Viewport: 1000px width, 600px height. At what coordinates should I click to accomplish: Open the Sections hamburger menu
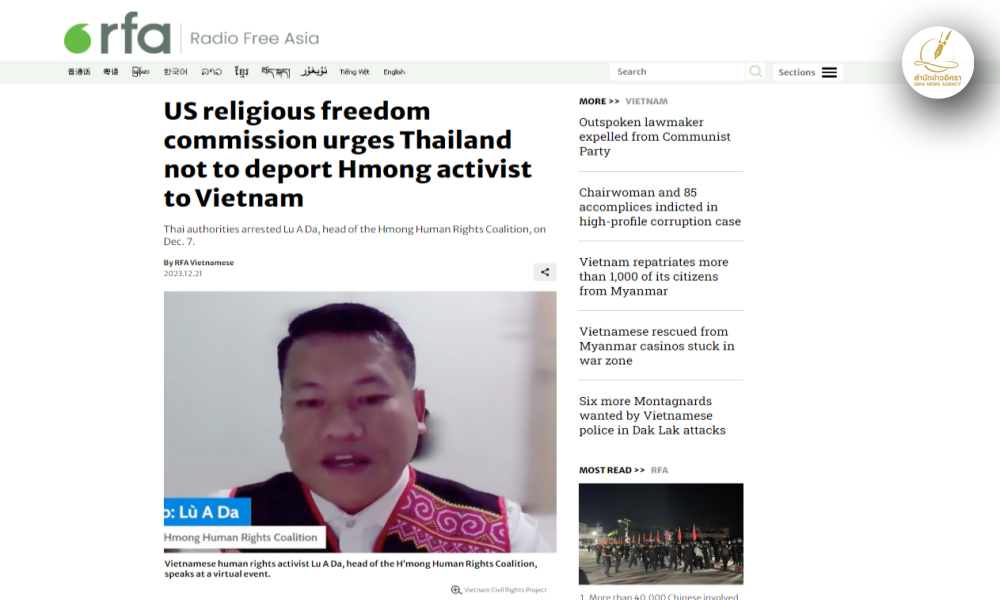(x=807, y=72)
